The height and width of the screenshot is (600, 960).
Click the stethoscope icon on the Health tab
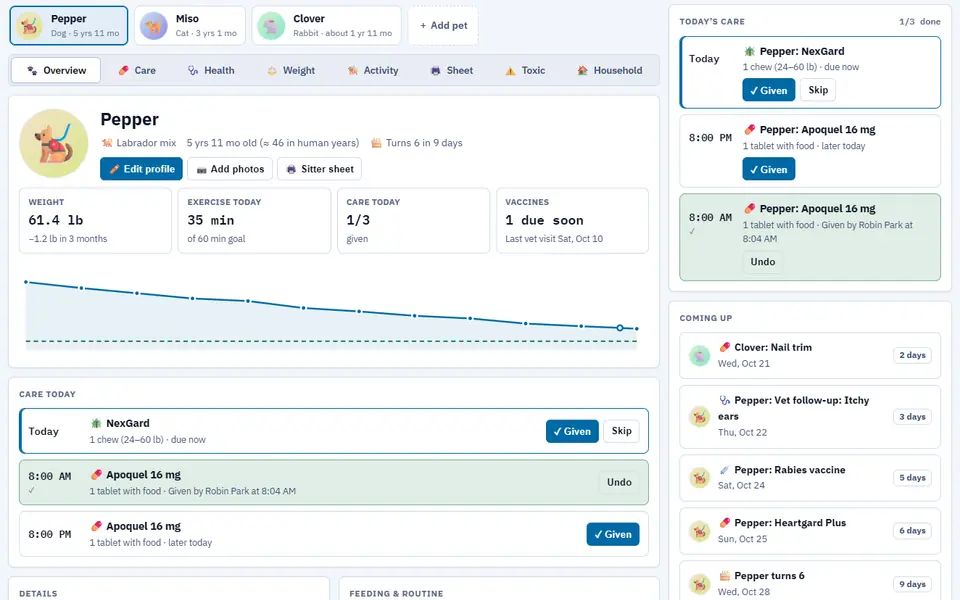(193, 70)
